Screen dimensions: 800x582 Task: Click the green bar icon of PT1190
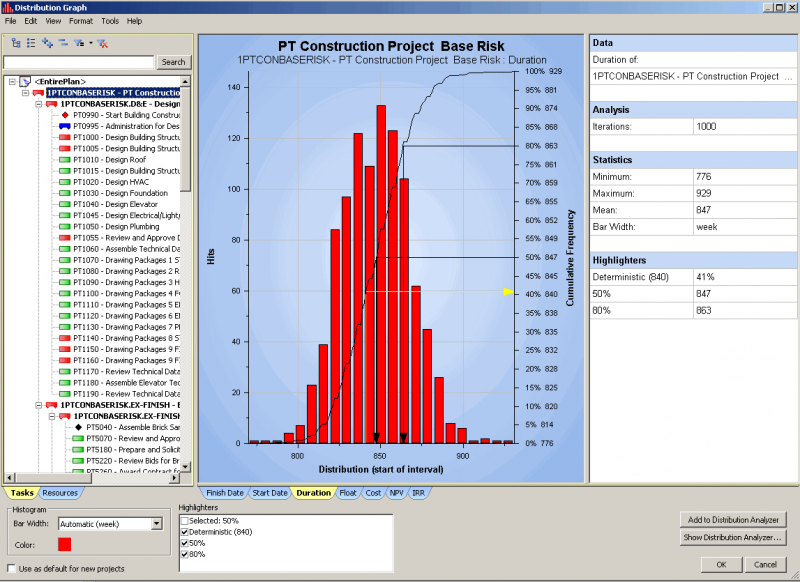coord(65,394)
